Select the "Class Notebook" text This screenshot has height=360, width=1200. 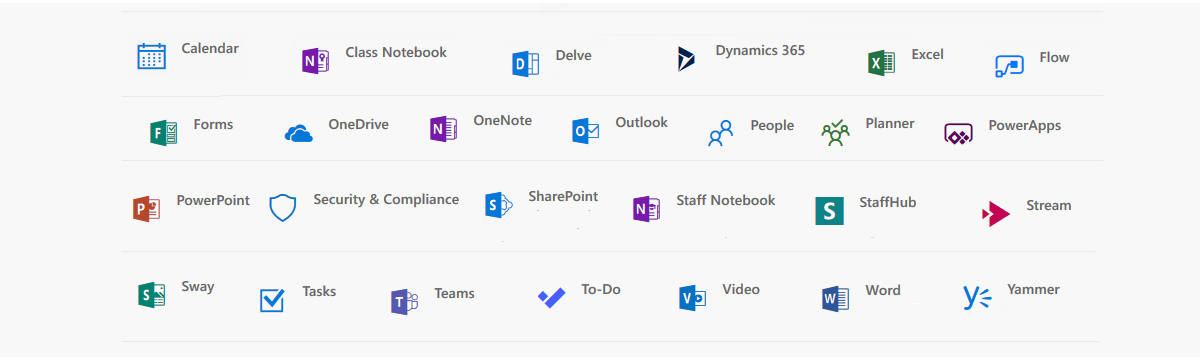click(x=396, y=52)
